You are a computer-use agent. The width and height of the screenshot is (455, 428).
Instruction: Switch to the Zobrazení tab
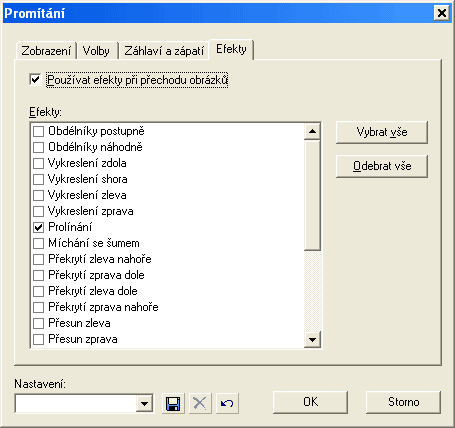46,51
